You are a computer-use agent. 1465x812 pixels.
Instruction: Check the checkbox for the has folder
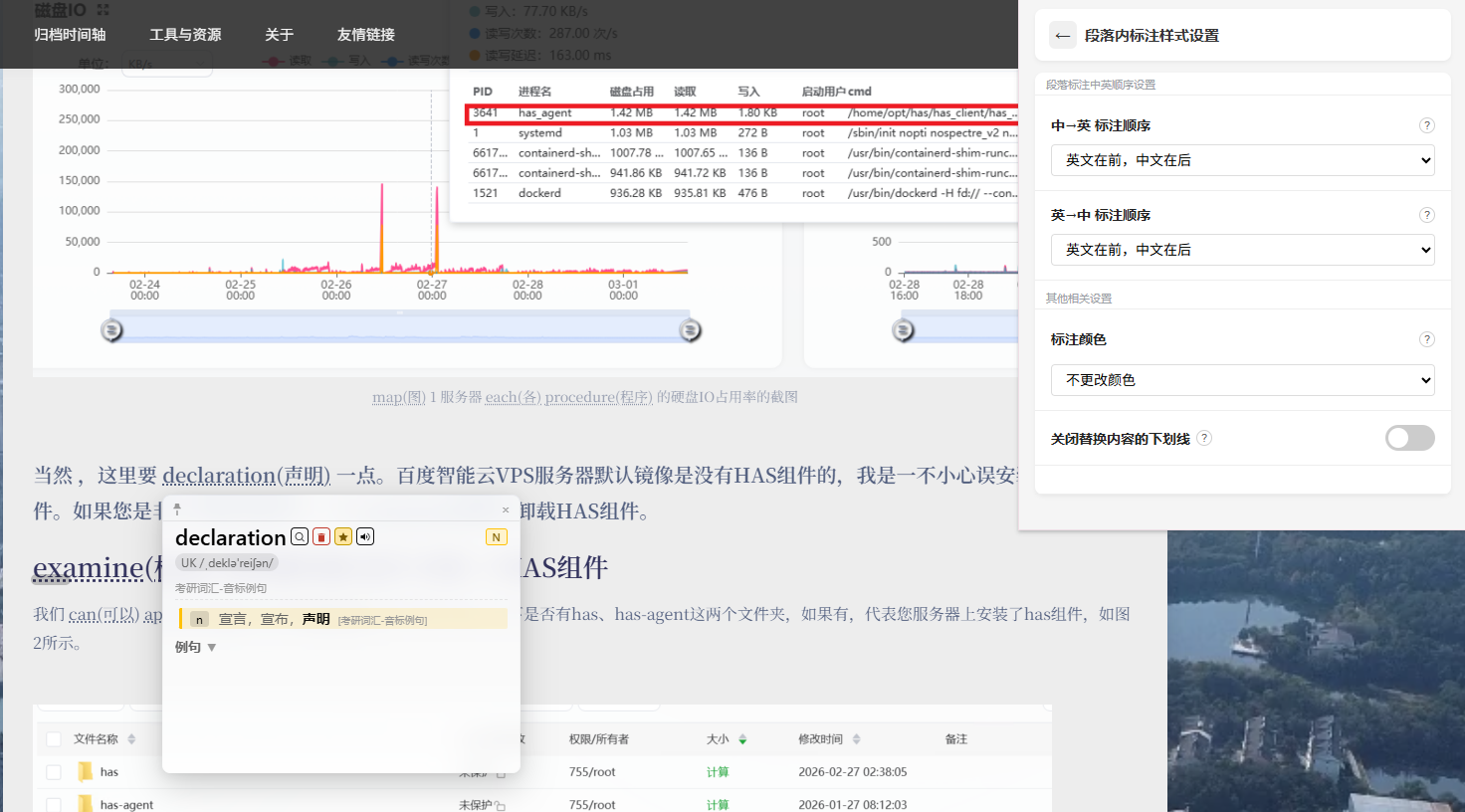[x=54, y=772]
